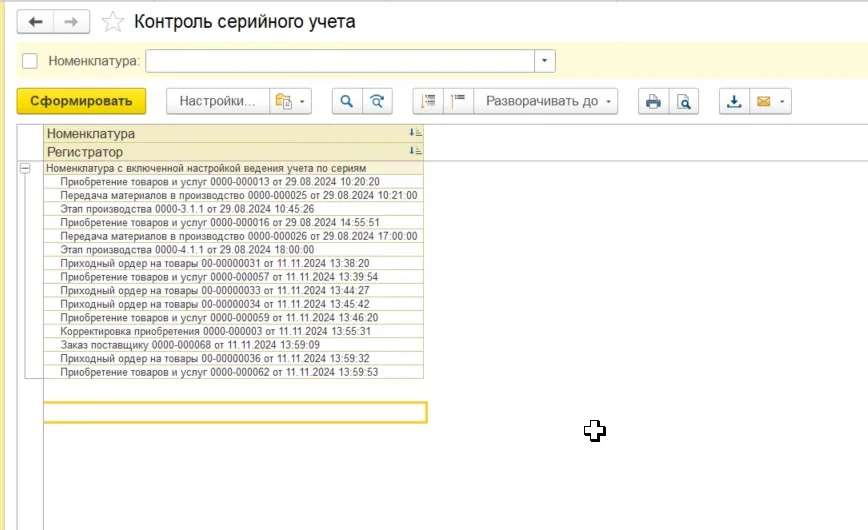
Task: Open dropdown arrow beside email icon
Action: pyautogui.click(x=782, y=101)
